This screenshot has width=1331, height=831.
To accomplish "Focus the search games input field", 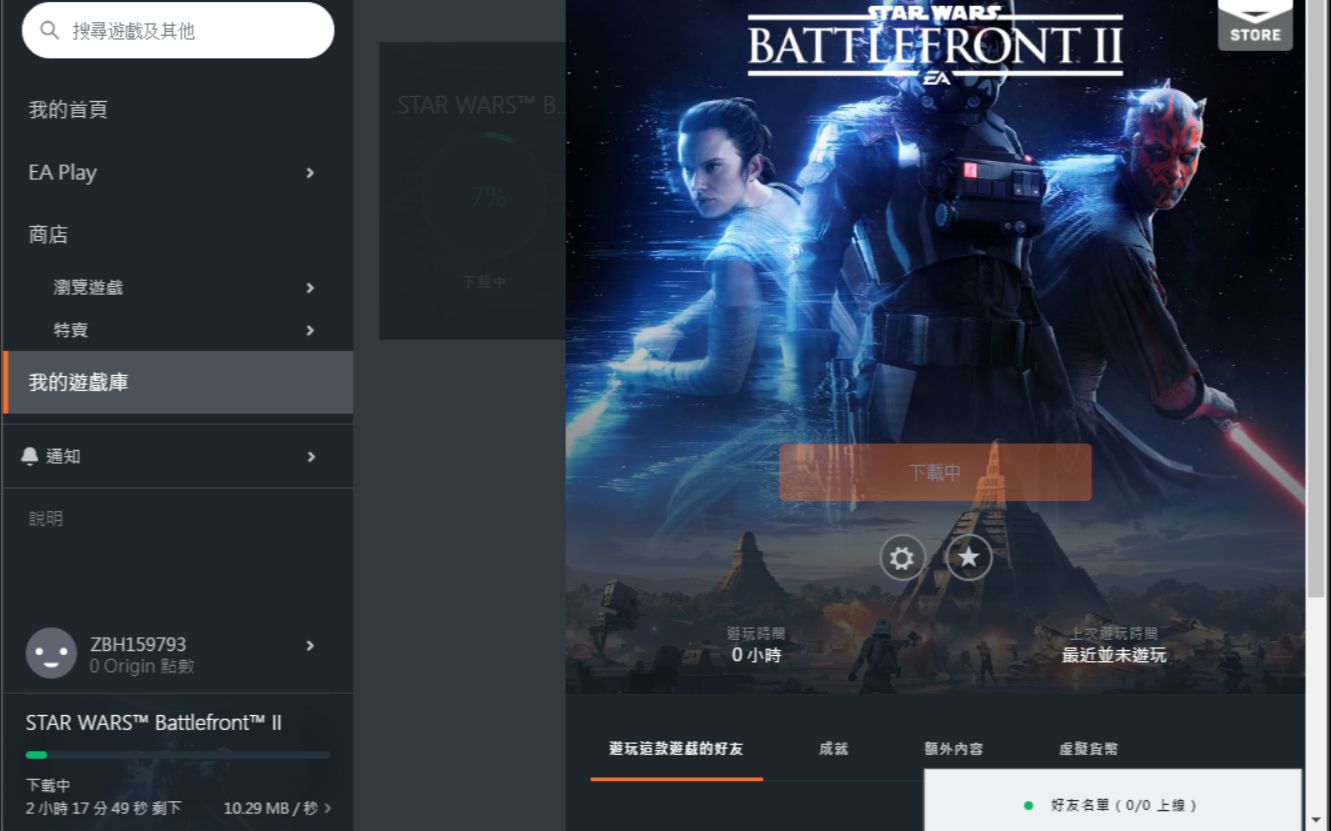I will (178, 31).
